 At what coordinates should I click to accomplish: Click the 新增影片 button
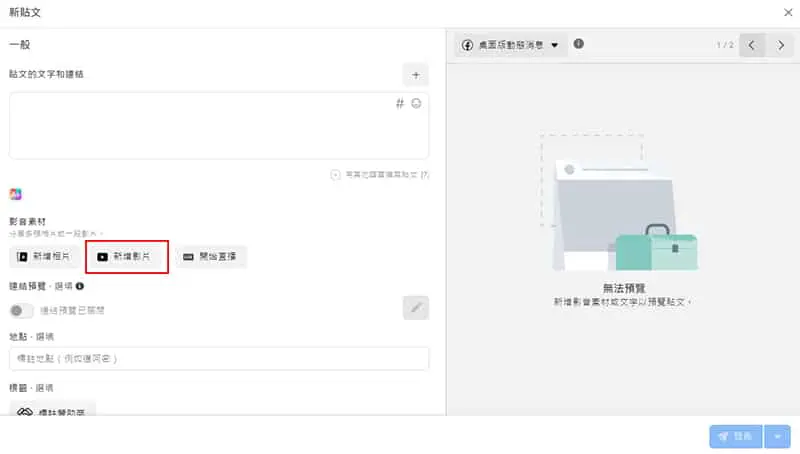click(x=126, y=257)
